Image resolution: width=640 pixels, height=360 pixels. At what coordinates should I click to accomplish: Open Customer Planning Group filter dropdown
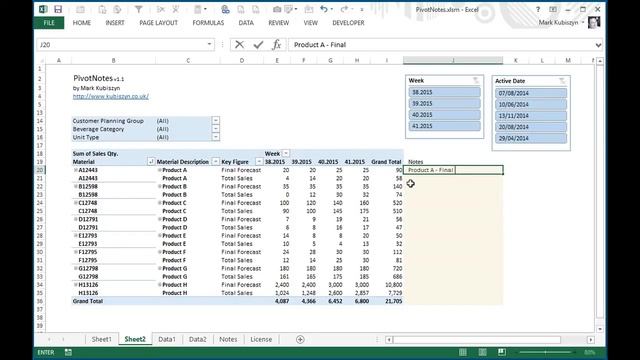point(216,121)
